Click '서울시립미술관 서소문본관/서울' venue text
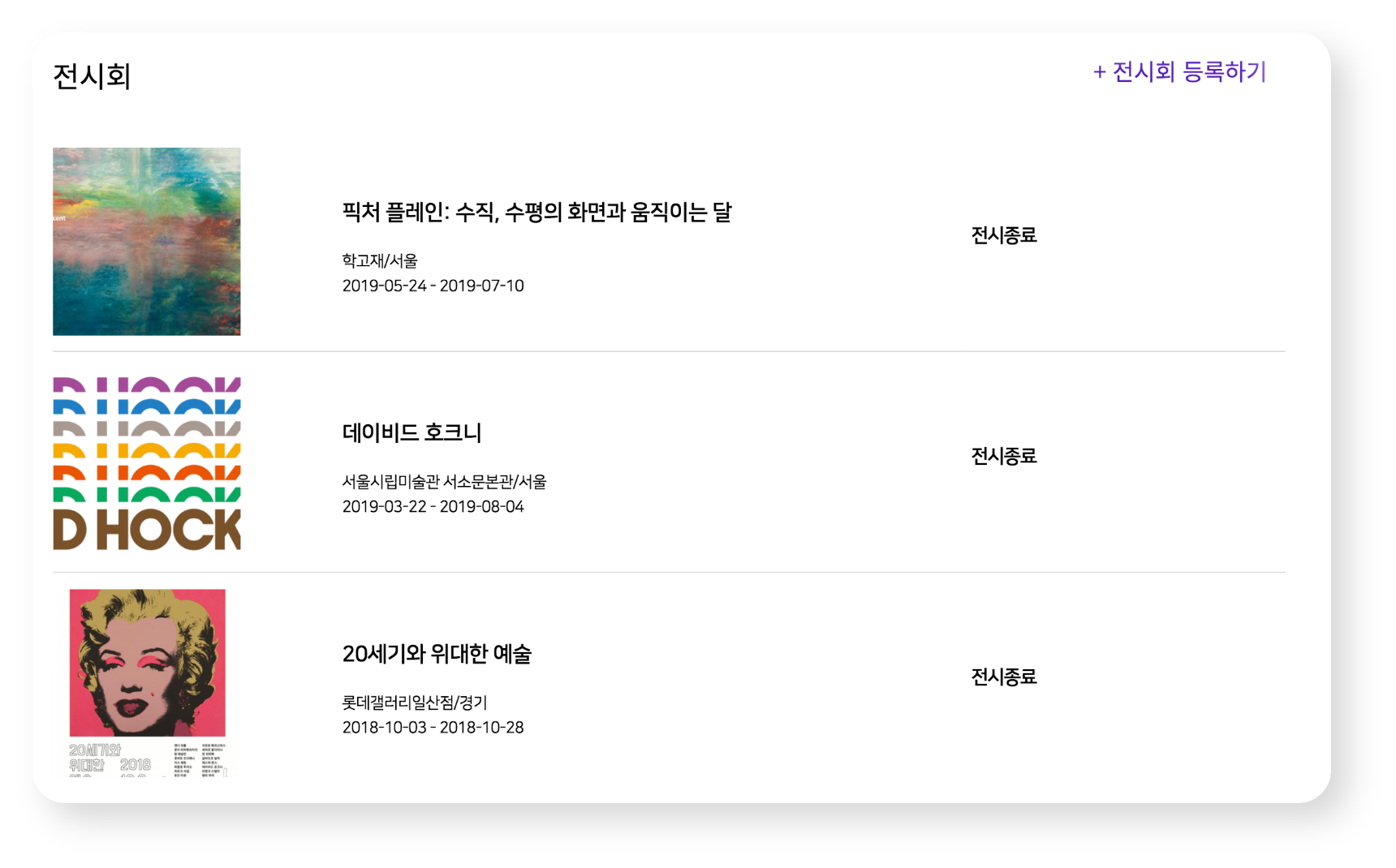Viewport: 1396px width, 868px height. coord(444,482)
